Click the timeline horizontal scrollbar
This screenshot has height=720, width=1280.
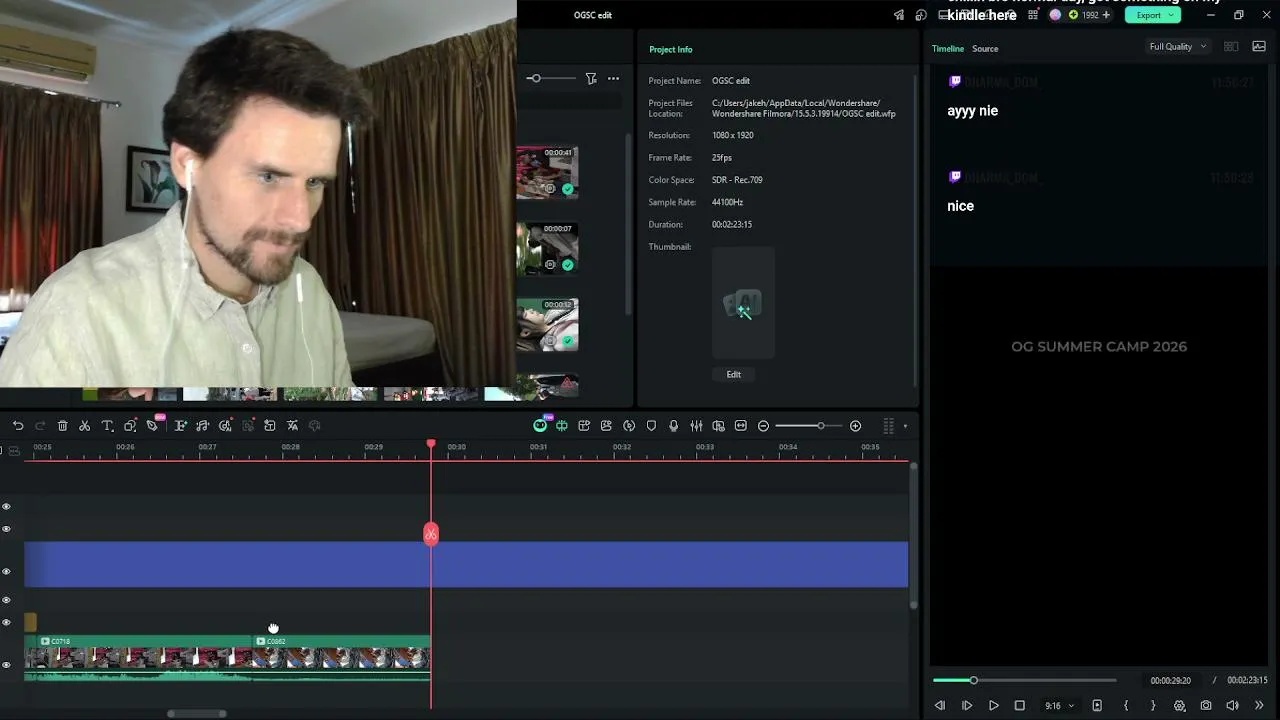197,714
